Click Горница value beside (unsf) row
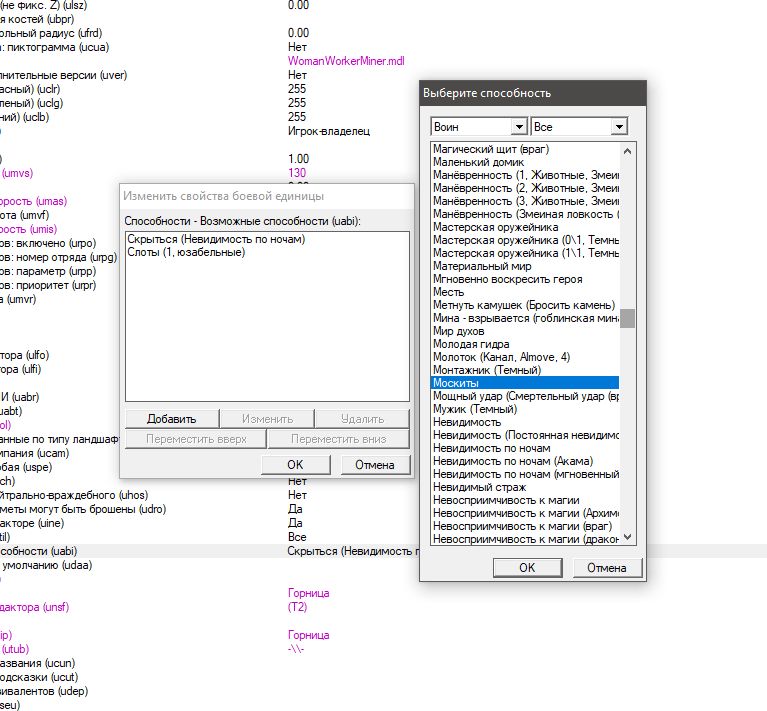Viewport: 767px width, 711px height. pyautogui.click(x=308, y=593)
